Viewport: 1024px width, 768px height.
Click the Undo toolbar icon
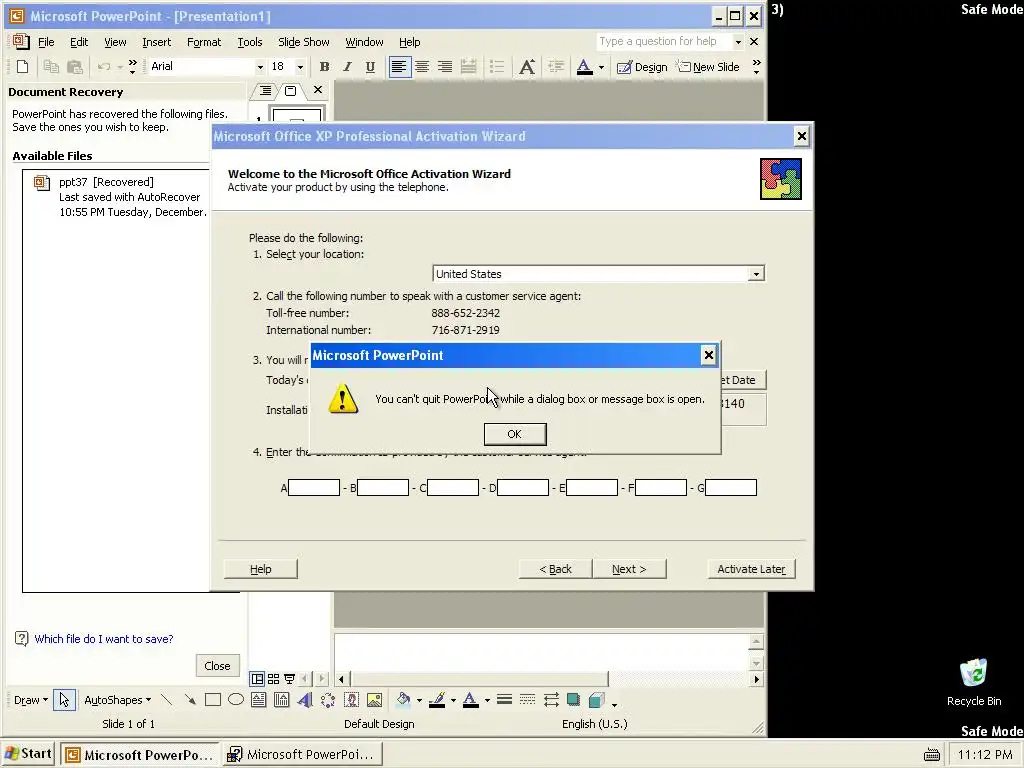tap(103, 67)
